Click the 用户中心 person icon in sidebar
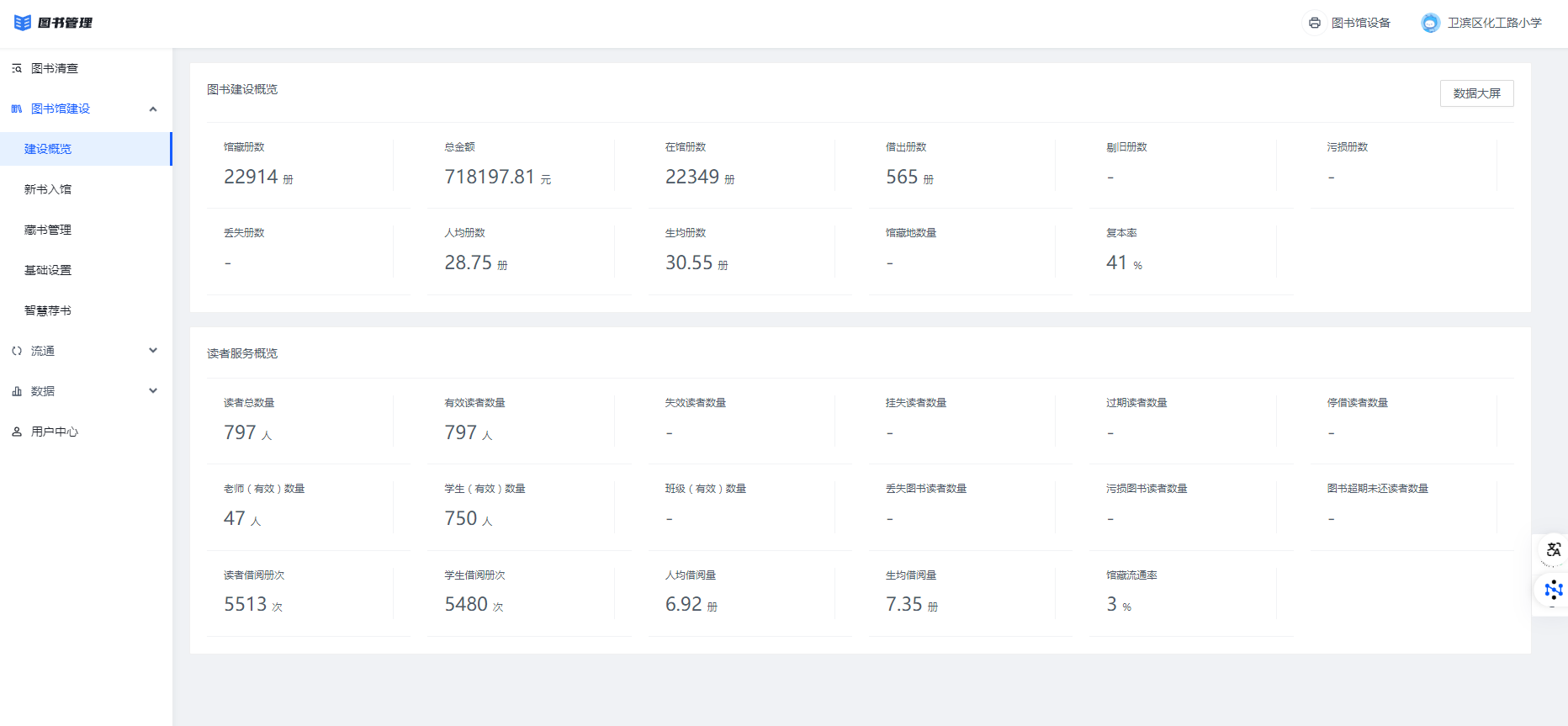The height and width of the screenshot is (726, 1568). coord(17,432)
